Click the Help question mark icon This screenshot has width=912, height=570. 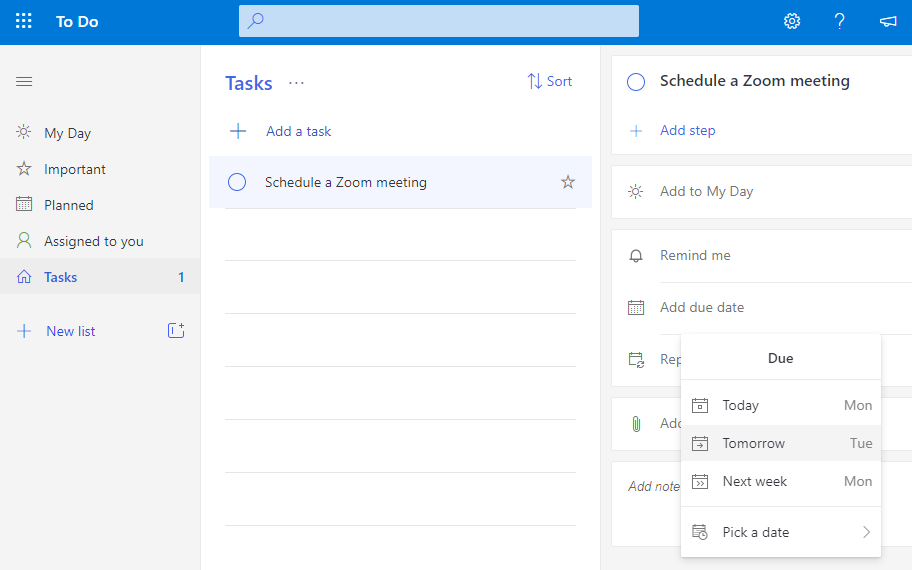tap(840, 21)
